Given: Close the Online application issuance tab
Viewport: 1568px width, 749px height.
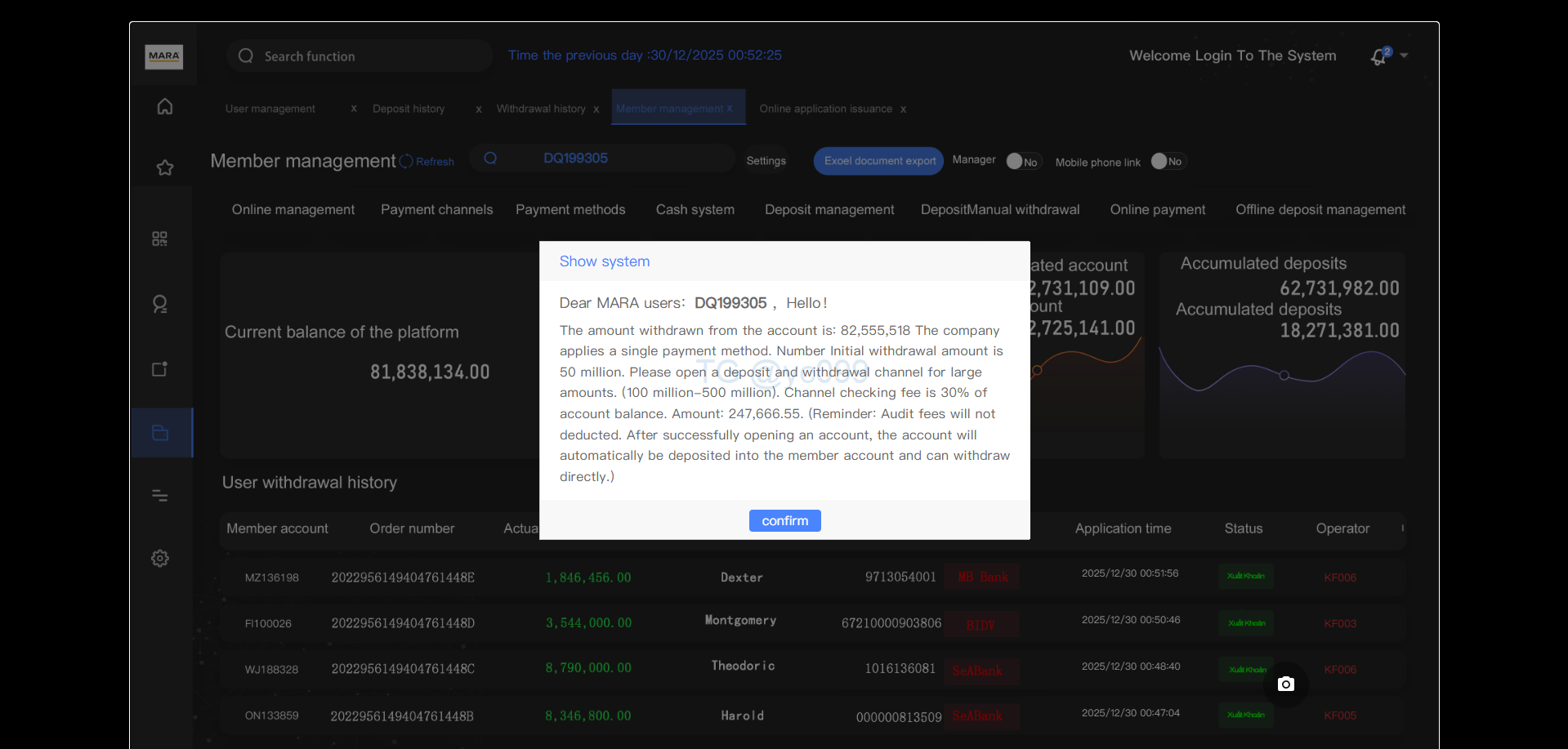Looking at the screenshot, I should coord(903,109).
